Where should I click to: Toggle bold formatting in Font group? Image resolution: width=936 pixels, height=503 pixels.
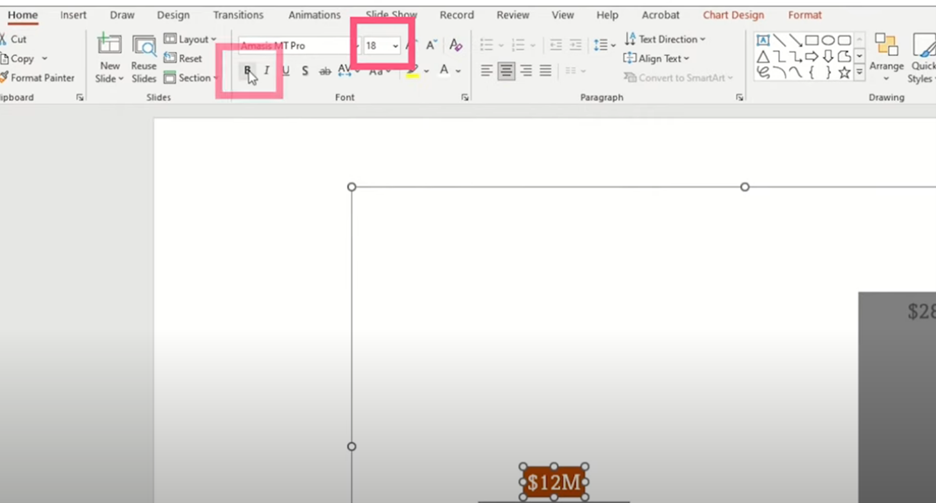(248, 71)
